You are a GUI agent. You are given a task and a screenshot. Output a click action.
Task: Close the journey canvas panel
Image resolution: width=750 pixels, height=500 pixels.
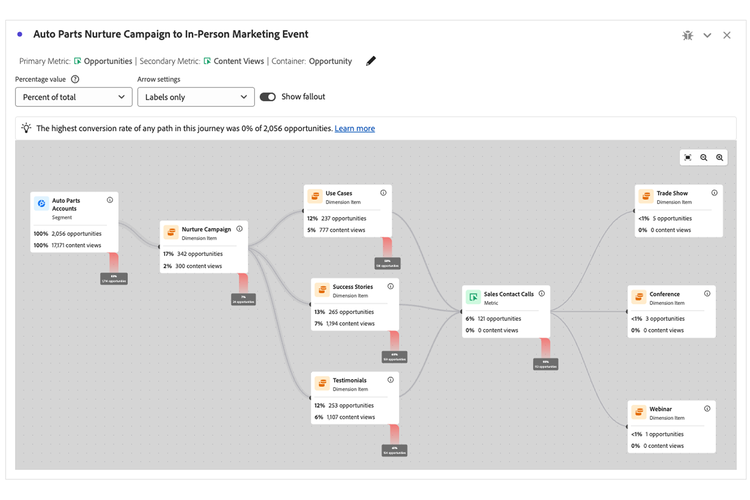[x=727, y=35]
